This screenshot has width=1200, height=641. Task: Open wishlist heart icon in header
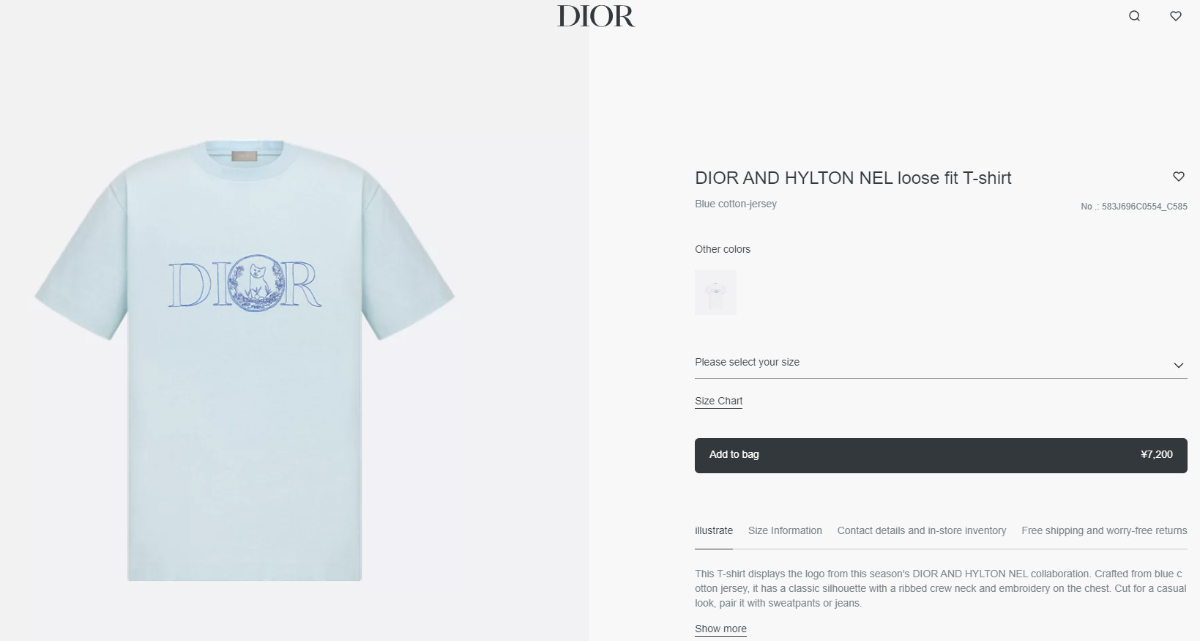(x=1176, y=16)
